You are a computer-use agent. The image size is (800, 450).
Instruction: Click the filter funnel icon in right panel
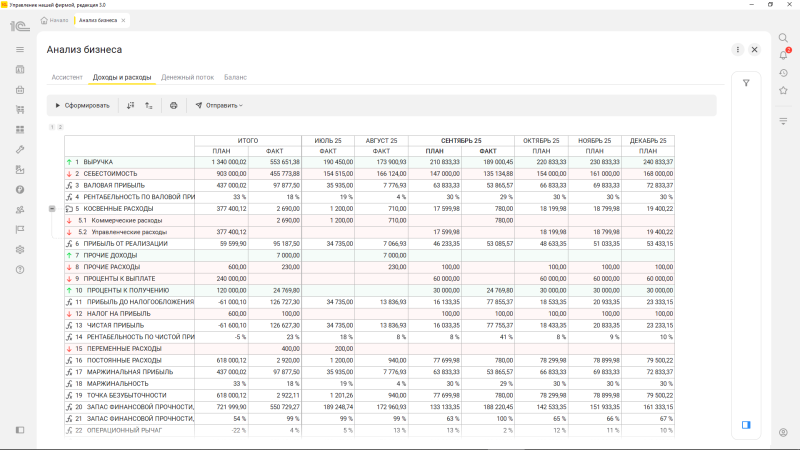(746, 83)
